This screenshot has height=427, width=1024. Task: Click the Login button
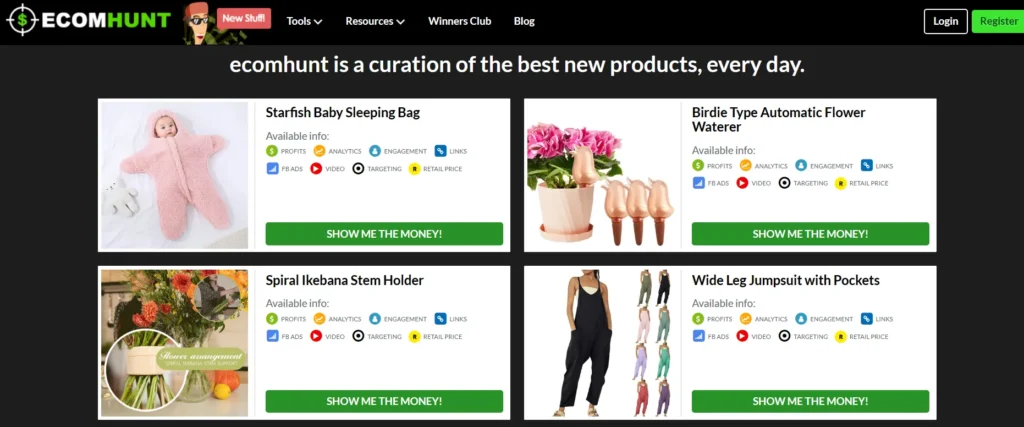pos(945,21)
